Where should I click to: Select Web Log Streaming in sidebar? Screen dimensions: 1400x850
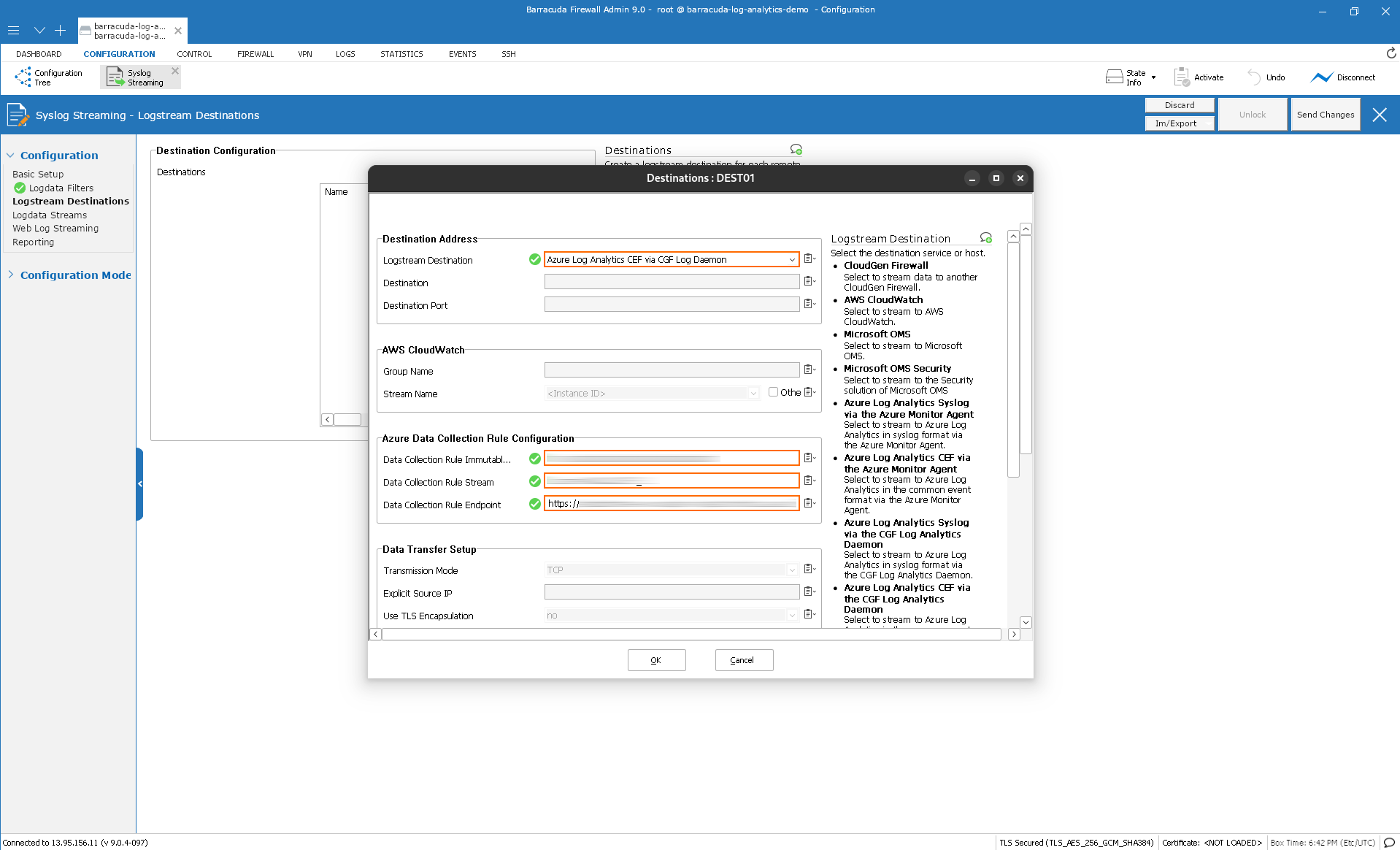55,228
